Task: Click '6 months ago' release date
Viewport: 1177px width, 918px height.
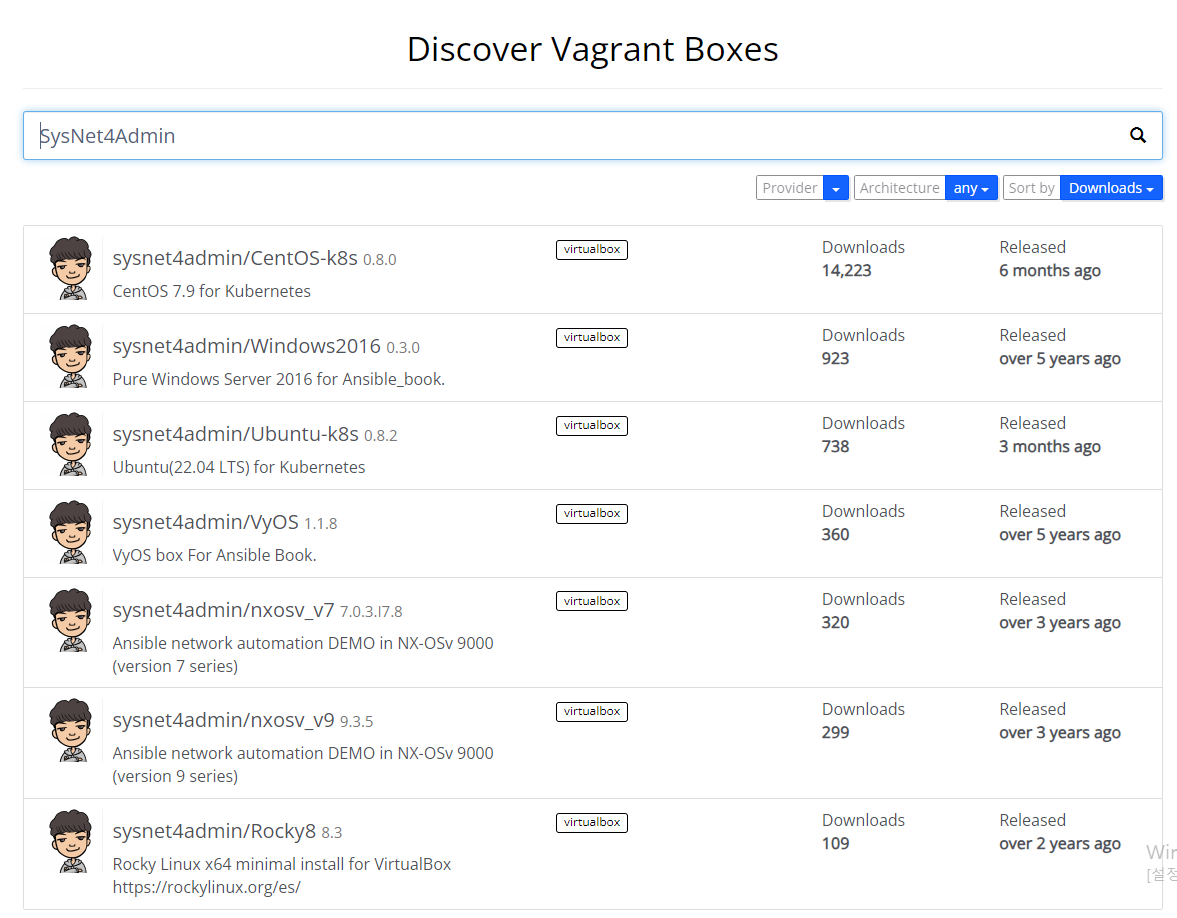Action: click(1049, 271)
